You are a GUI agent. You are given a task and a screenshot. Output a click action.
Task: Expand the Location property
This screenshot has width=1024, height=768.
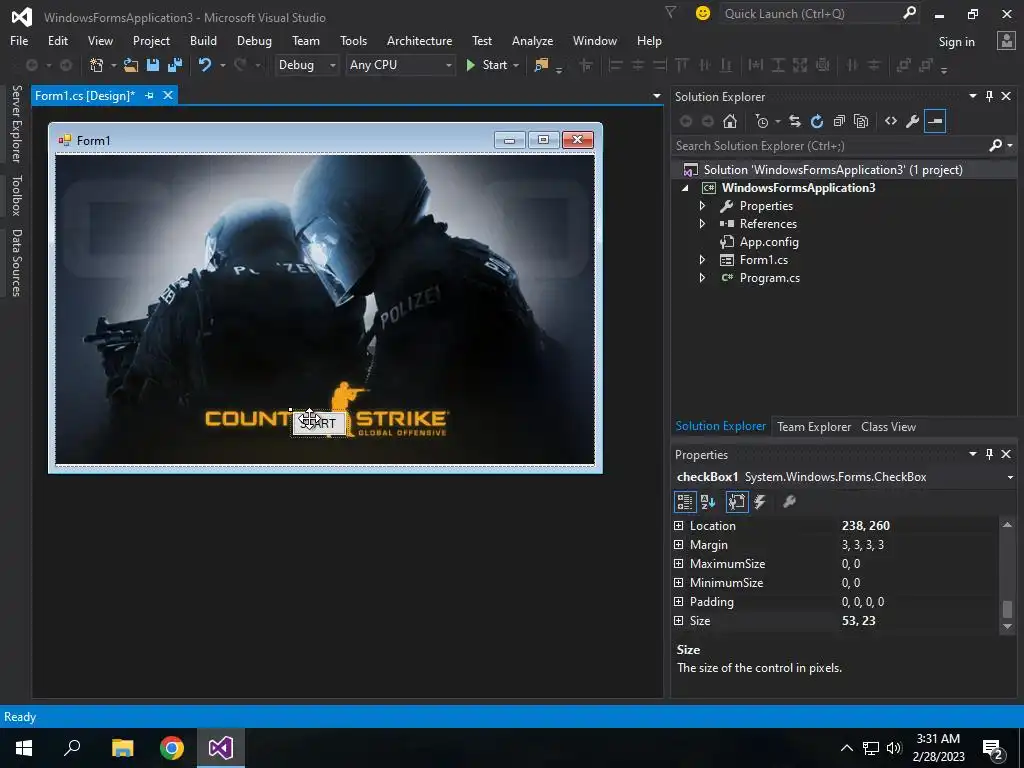(x=679, y=526)
